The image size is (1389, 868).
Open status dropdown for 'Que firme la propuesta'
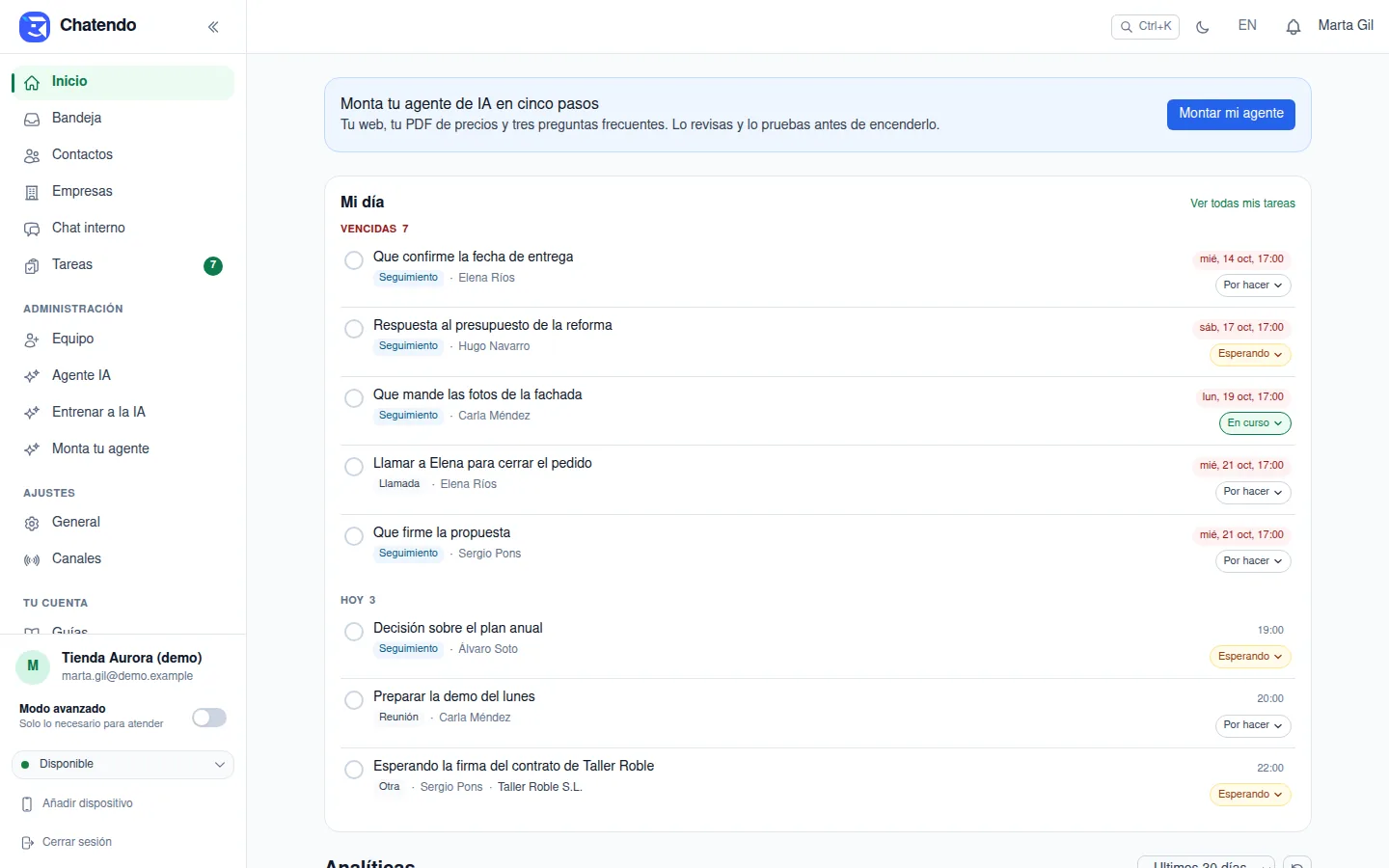[x=1253, y=561]
